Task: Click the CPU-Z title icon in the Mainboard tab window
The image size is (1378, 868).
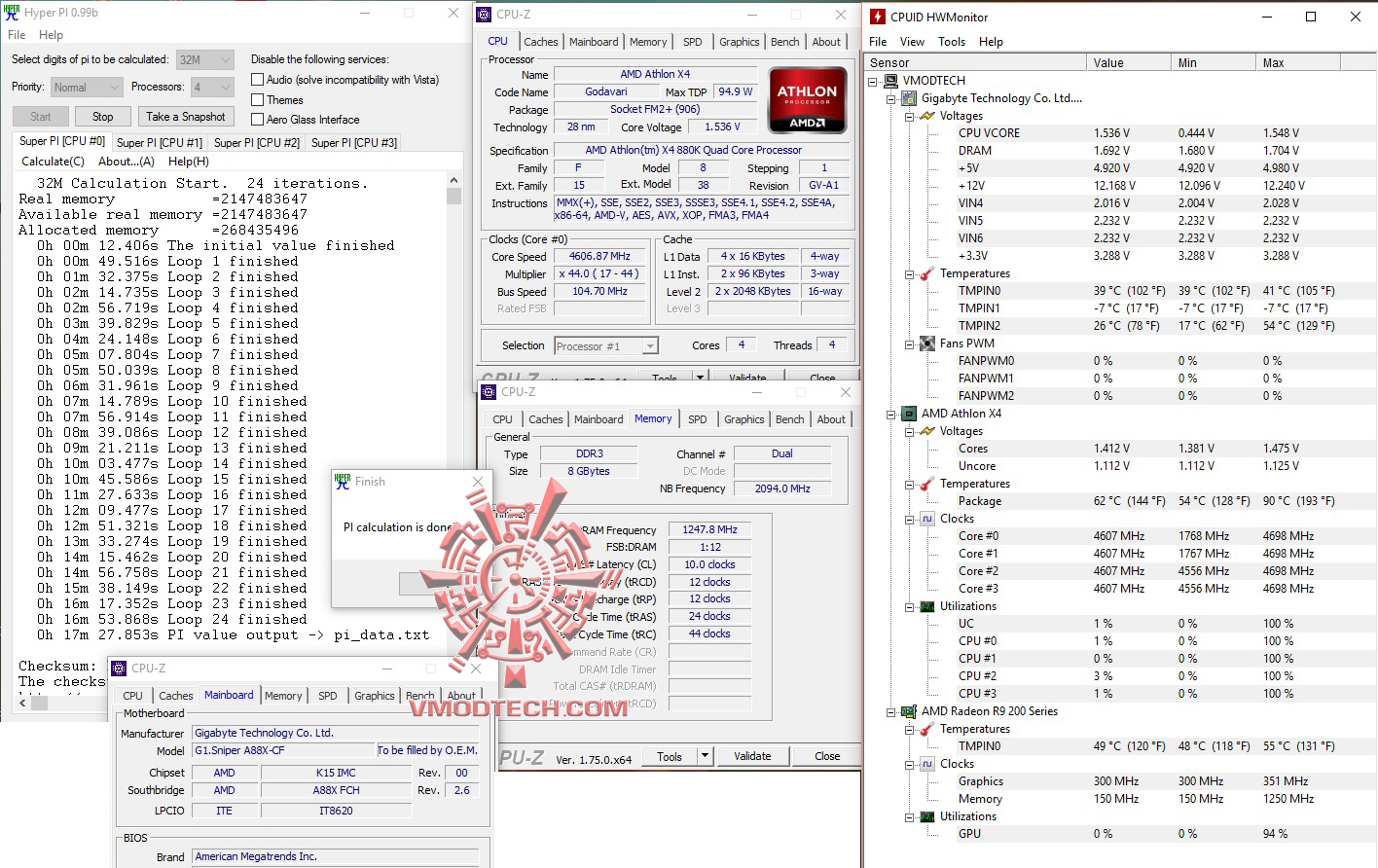Action: point(119,669)
